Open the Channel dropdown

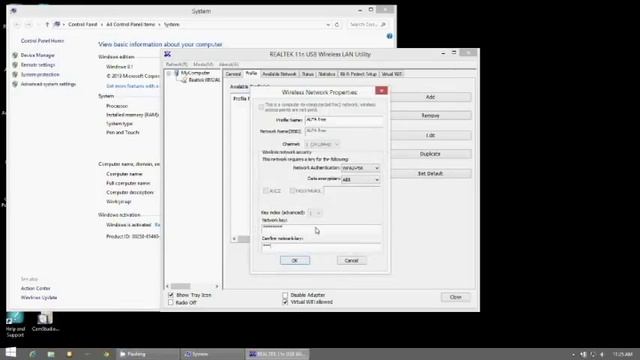[322, 144]
